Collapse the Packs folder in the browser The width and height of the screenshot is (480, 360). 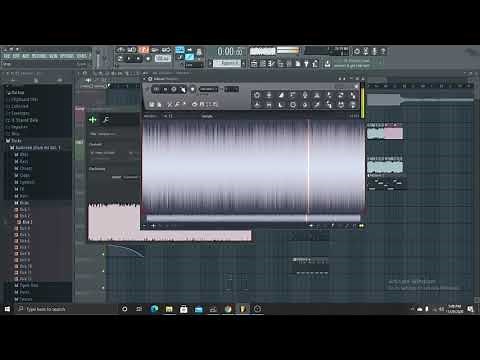pyautogui.click(x=14, y=141)
